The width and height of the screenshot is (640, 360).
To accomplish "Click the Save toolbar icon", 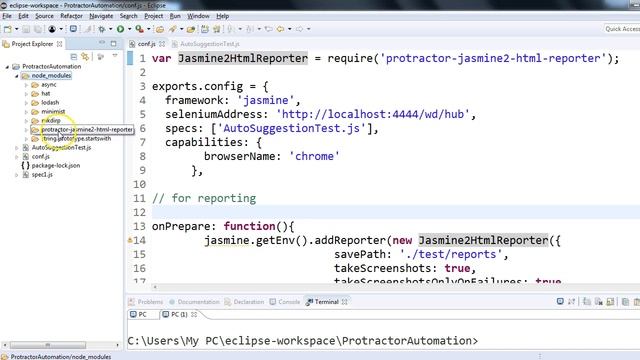I will (x=26, y=29).
